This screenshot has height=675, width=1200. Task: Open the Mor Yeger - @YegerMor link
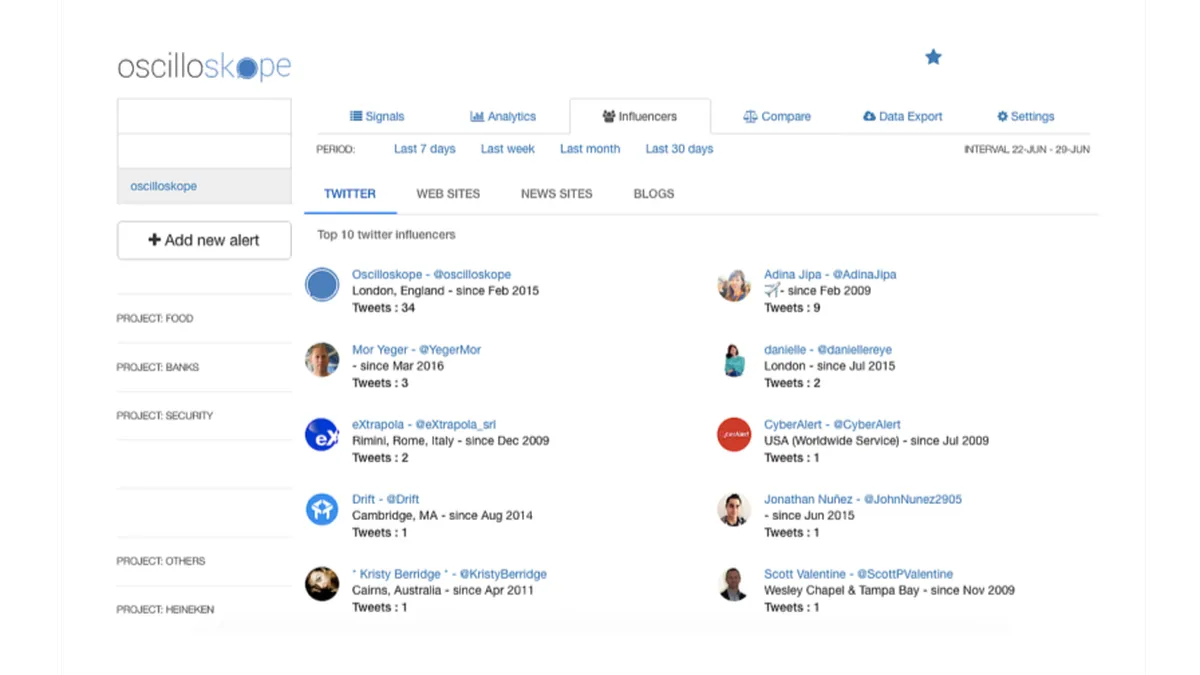point(416,350)
